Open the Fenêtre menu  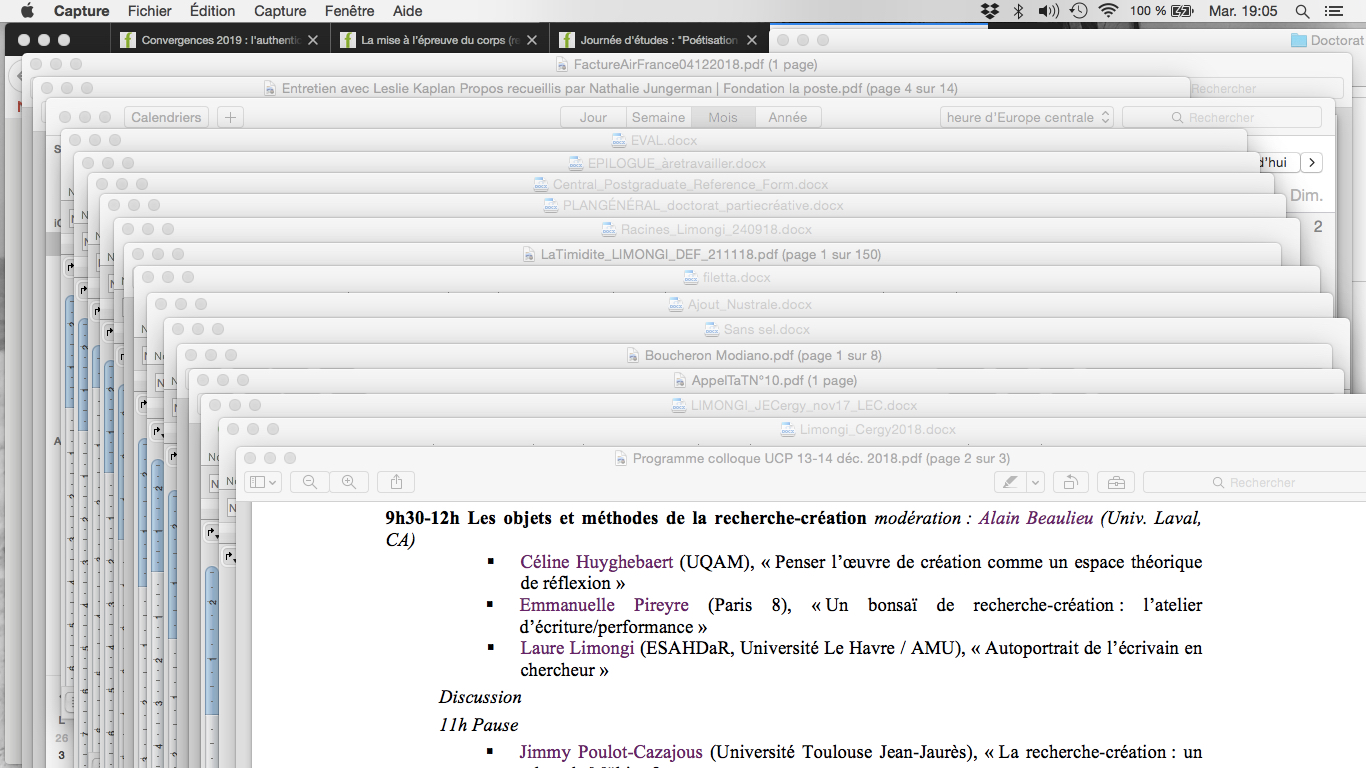click(x=349, y=11)
